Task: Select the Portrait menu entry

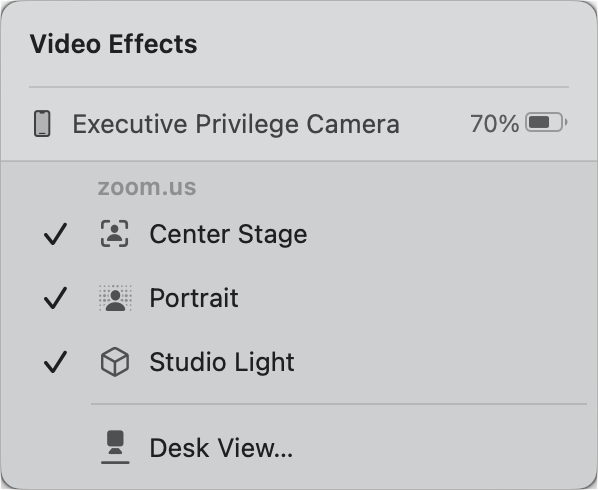Action: (x=299, y=298)
